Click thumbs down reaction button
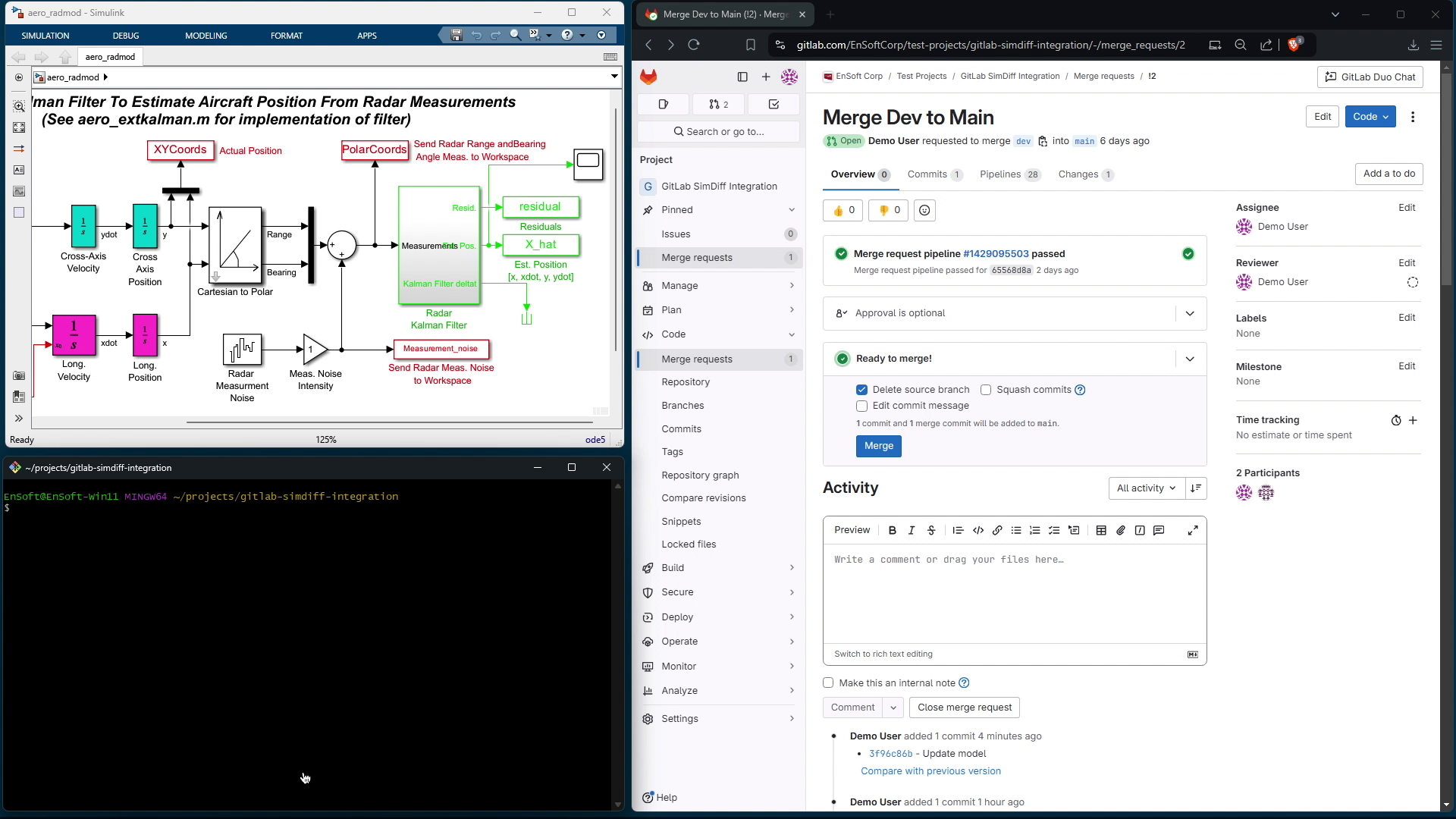 889,210
